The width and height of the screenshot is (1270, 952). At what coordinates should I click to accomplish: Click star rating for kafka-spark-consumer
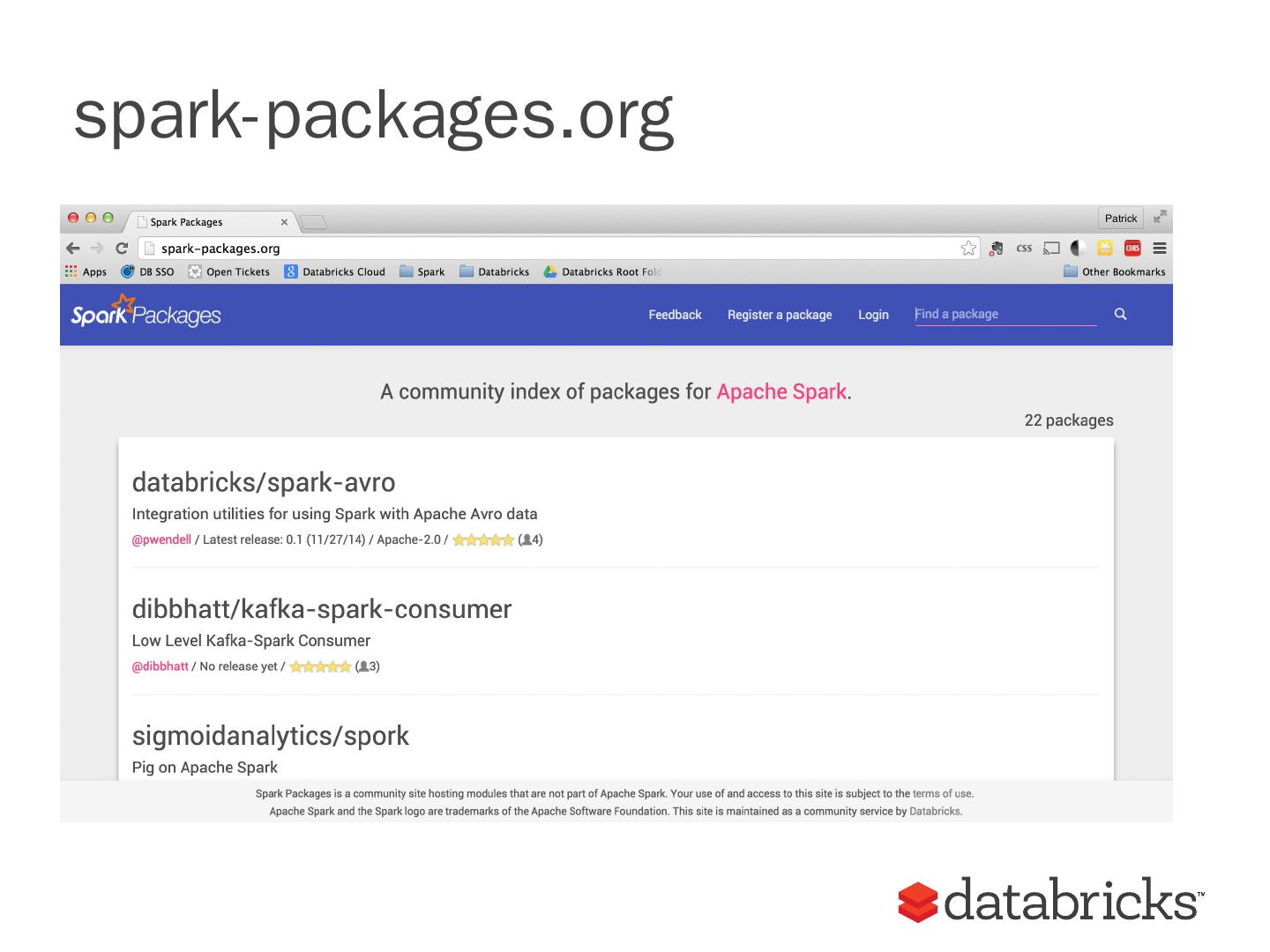pyautogui.click(x=320, y=666)
